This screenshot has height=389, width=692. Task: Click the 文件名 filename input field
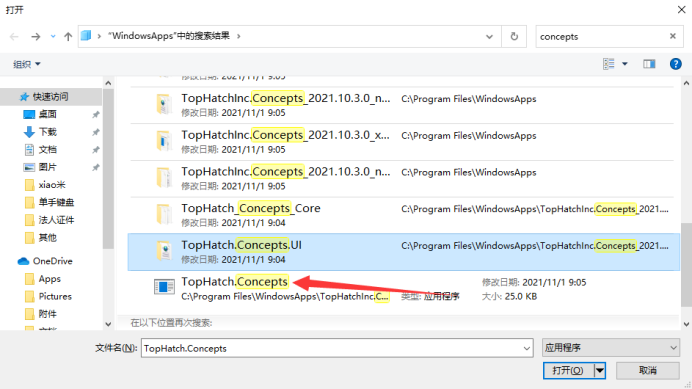[x=331, y=348]
